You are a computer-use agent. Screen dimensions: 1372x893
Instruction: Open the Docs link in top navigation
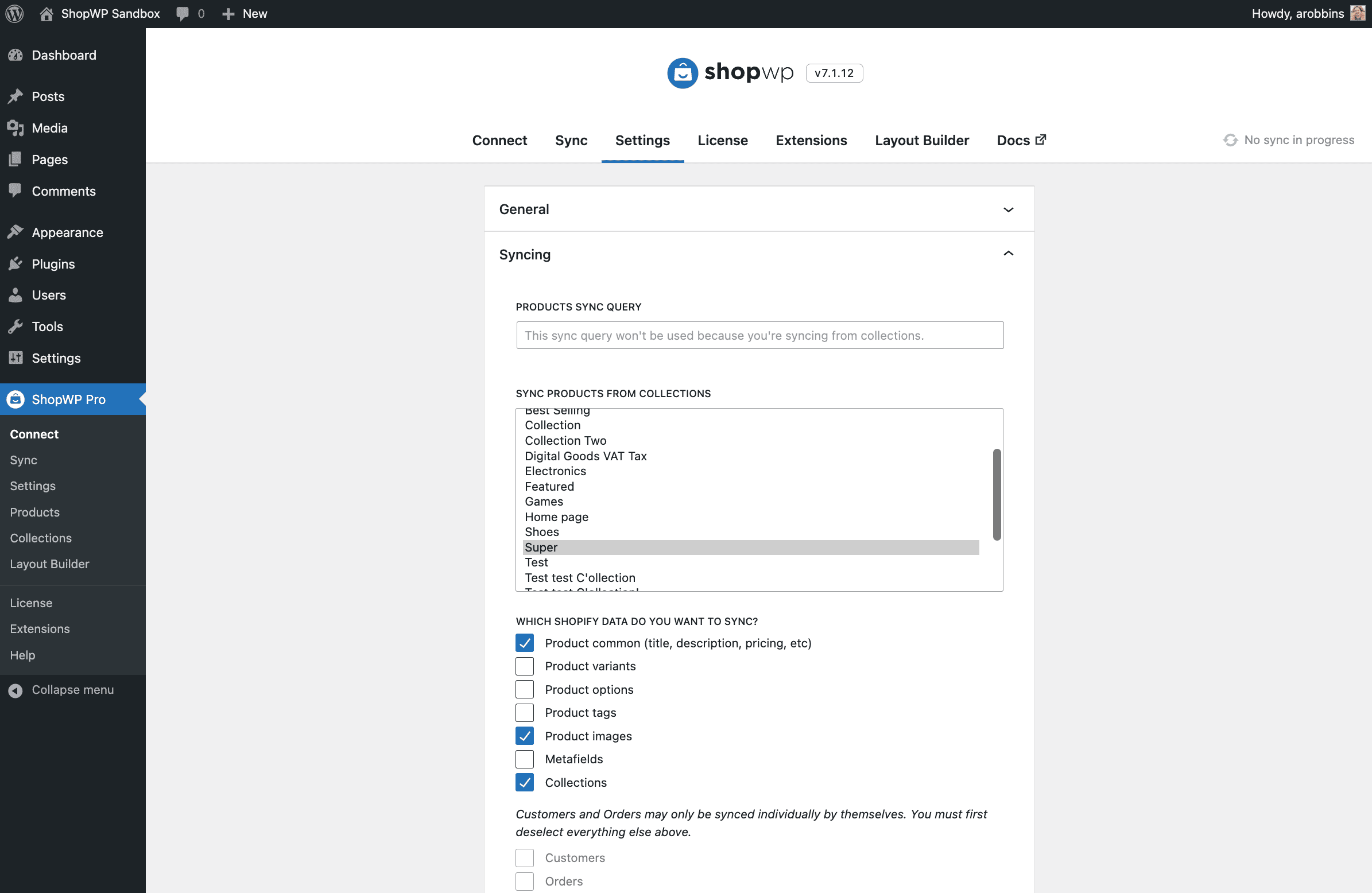(x=1021, y=140)
